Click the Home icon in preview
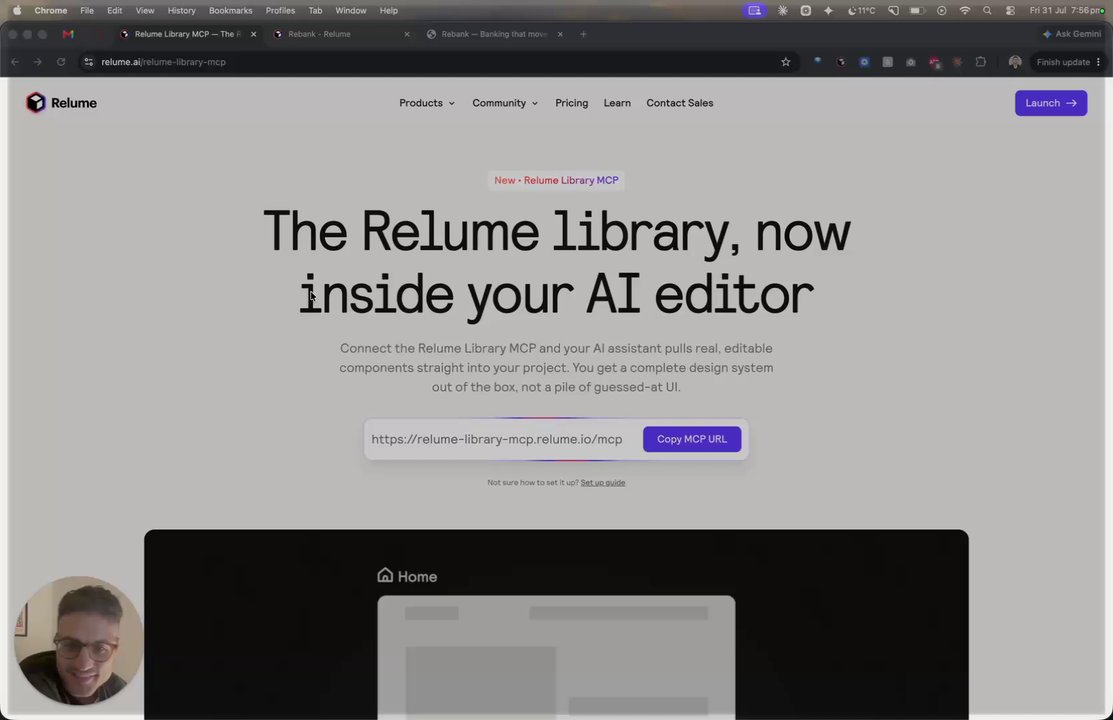 pos(385,575)
